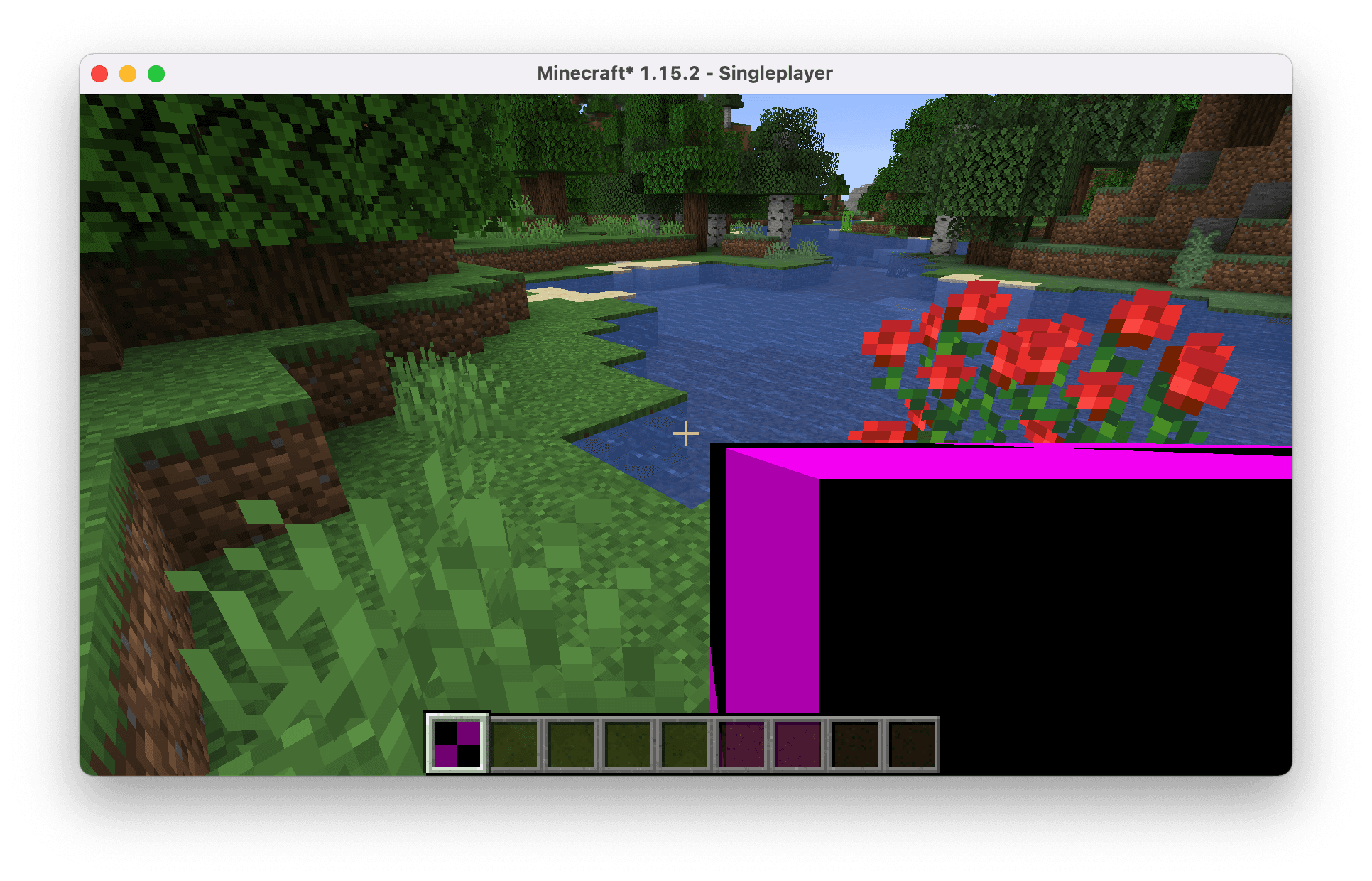Minimize the Minecraft window with yellow button
The width and height of the screenshot is (1372, 881).
[128, 74]
